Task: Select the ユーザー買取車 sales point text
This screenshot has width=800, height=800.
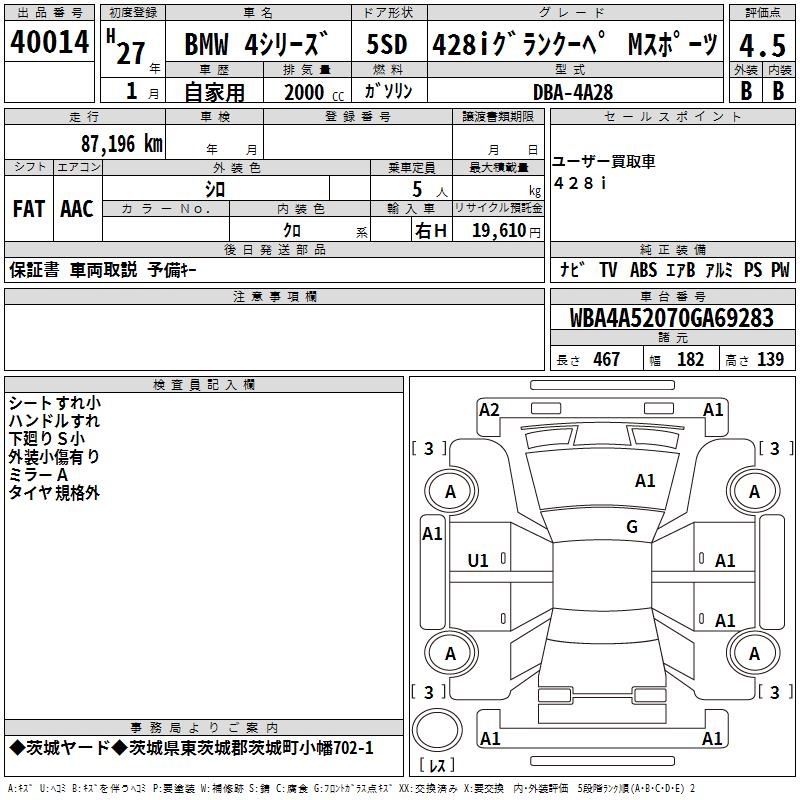Action: [x=604, y=162]
